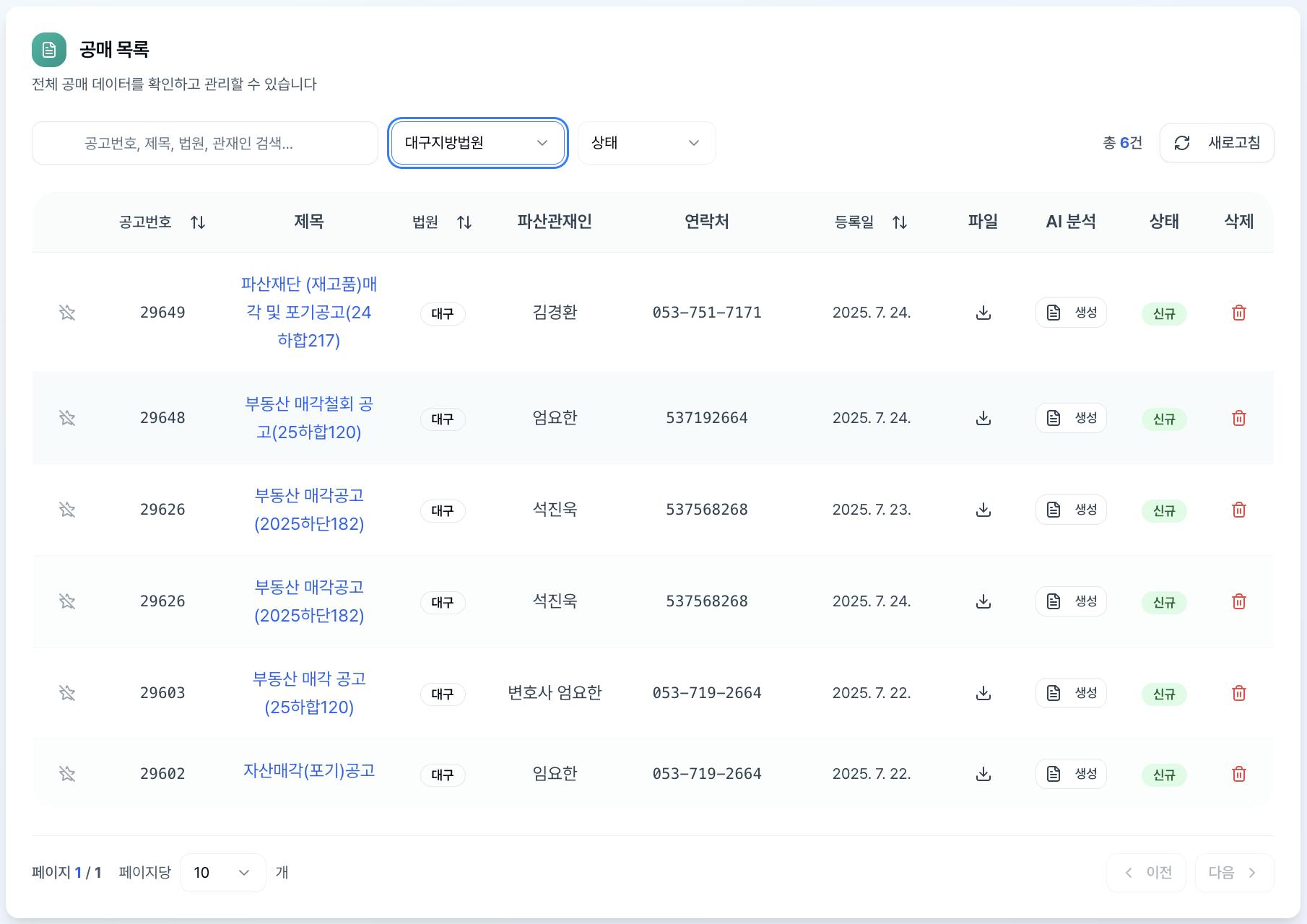This screenshot has width=1307, height=924.
Task: Click 생성 button for notice 29602
Action: click(x=1071, y=774)
